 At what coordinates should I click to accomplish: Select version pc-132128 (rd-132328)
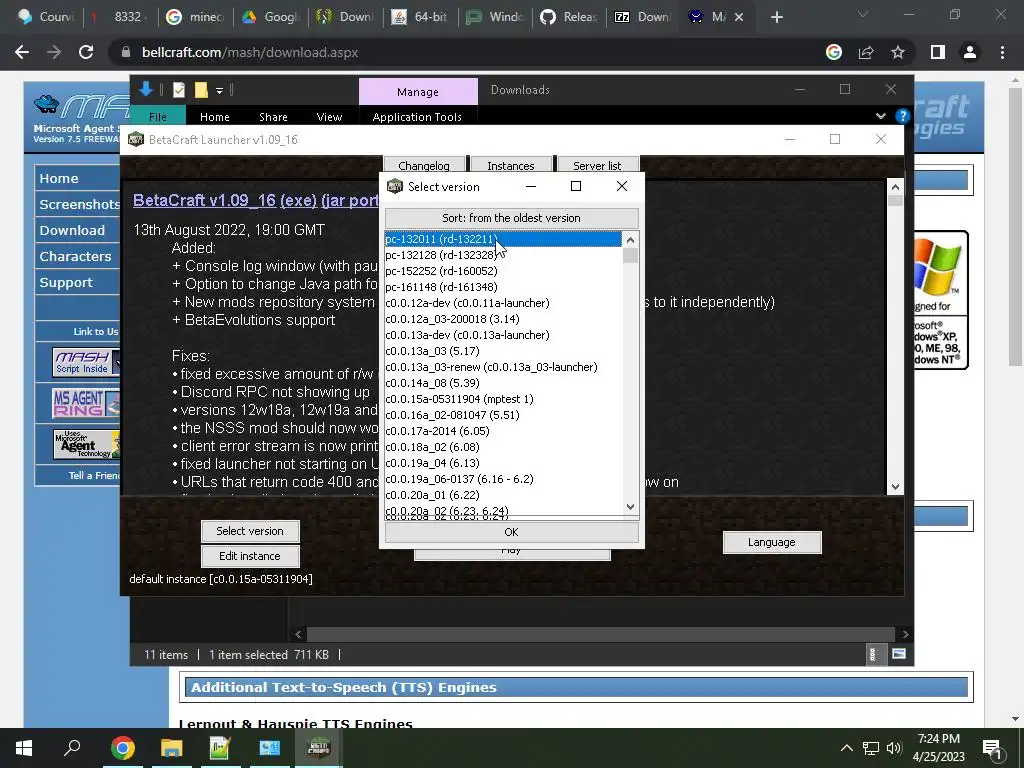click(503, 255)
